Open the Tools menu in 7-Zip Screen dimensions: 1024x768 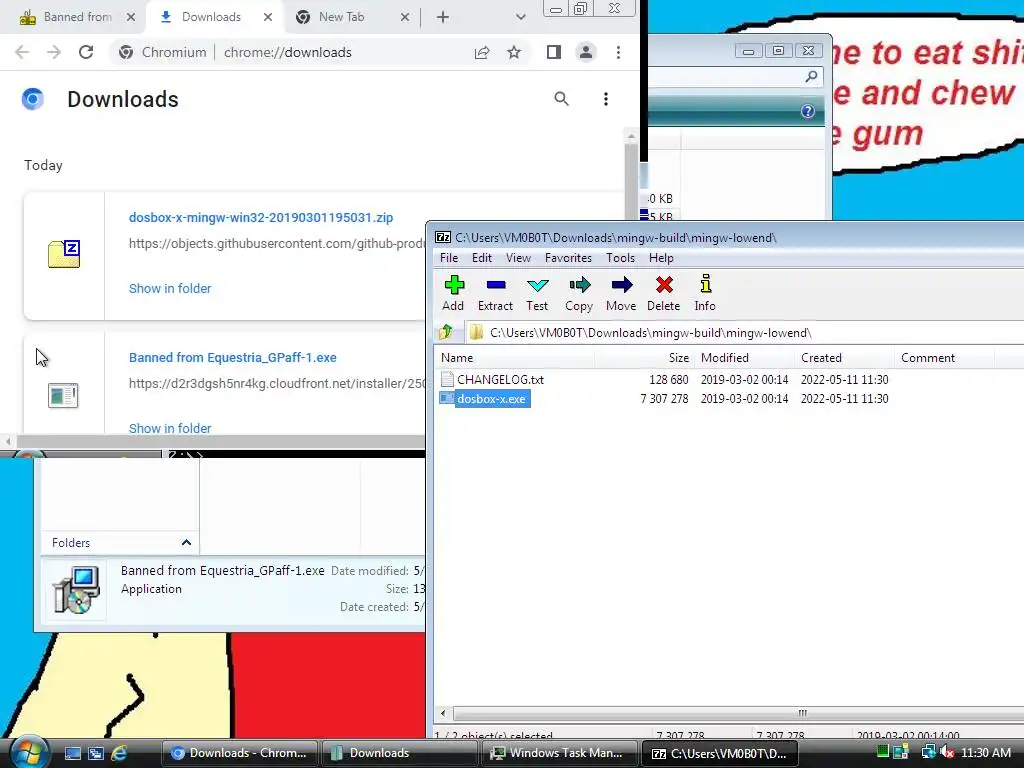pos(620,258)
